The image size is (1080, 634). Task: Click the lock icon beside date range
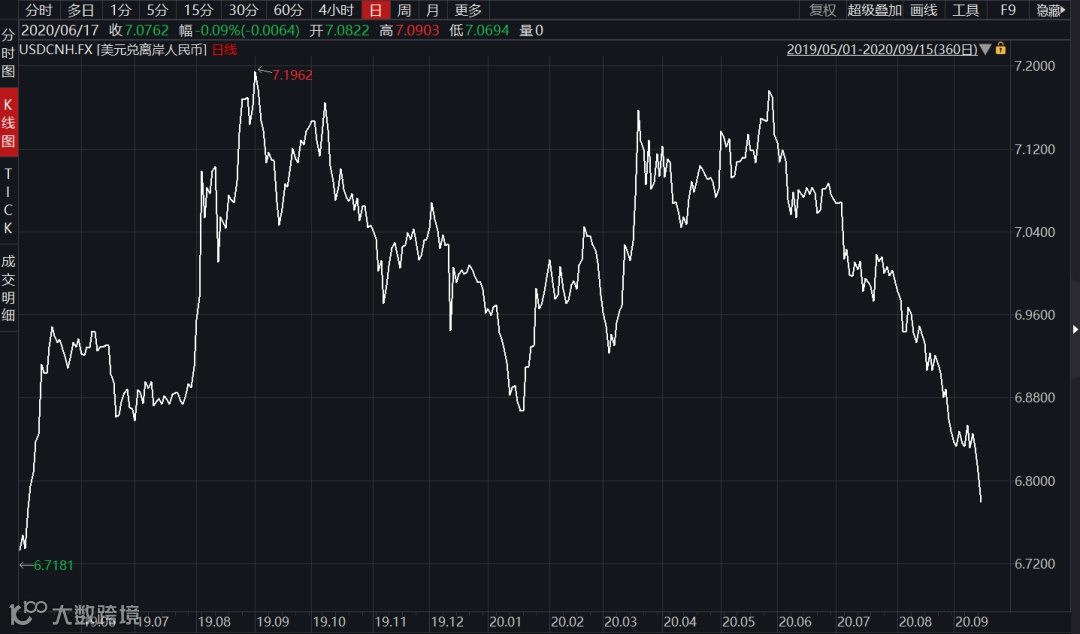tap(1000, 49)
